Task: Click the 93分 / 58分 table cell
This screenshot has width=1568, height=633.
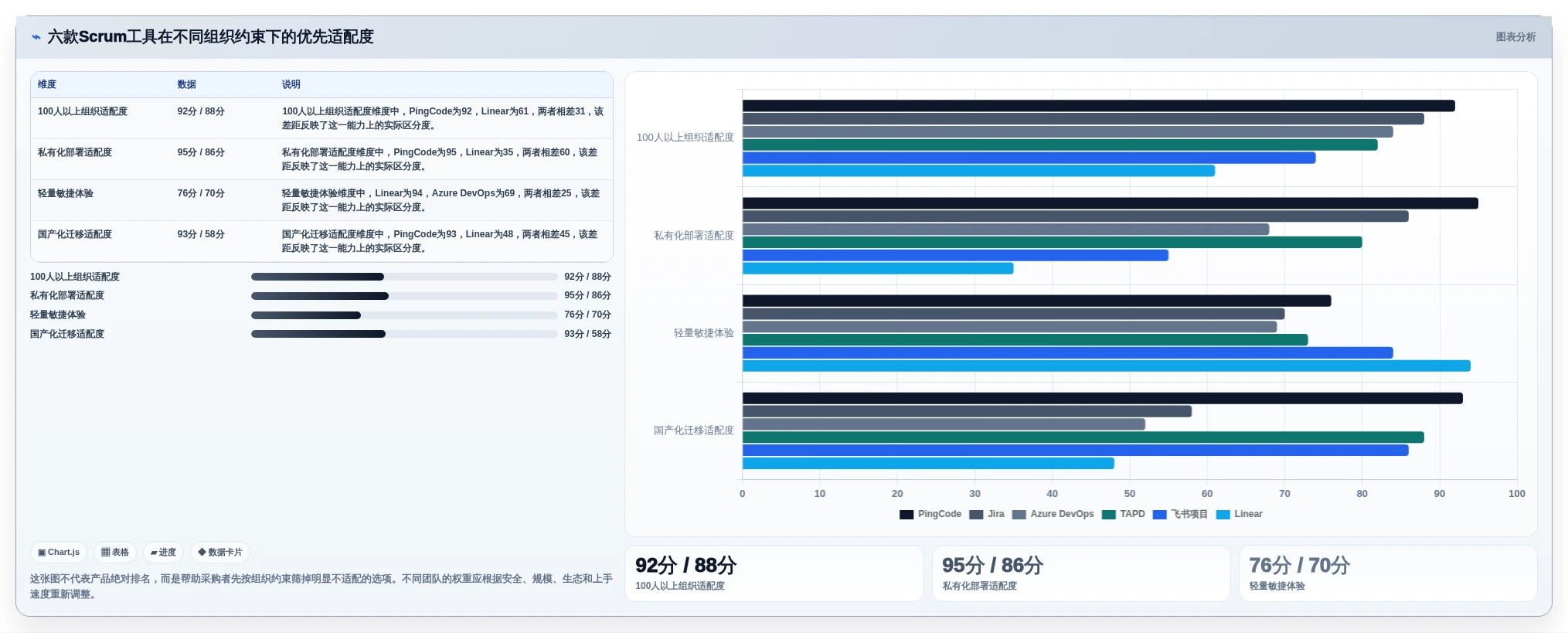Action: coord(201,234)
